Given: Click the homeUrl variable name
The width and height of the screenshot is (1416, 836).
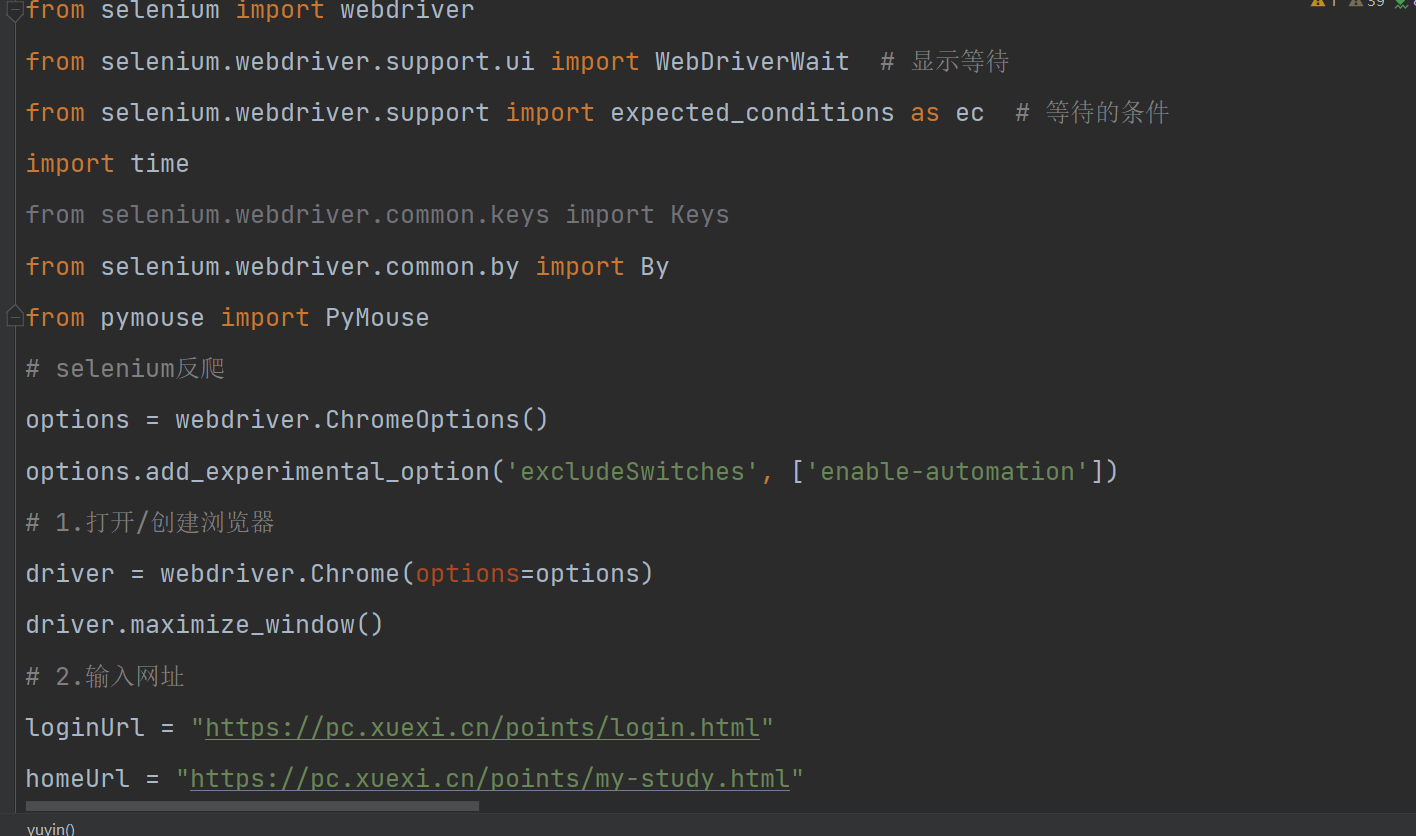Looking at the screenshot, I should coord(78,779).
